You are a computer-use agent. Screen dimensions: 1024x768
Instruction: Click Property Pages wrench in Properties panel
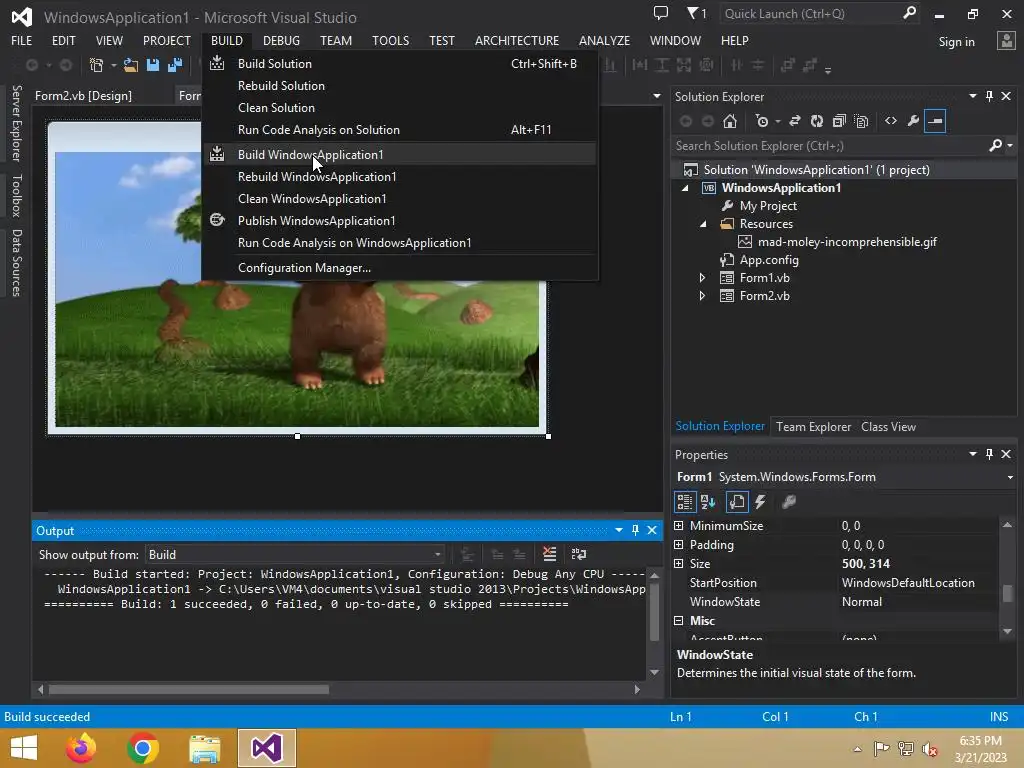(789, 502)
